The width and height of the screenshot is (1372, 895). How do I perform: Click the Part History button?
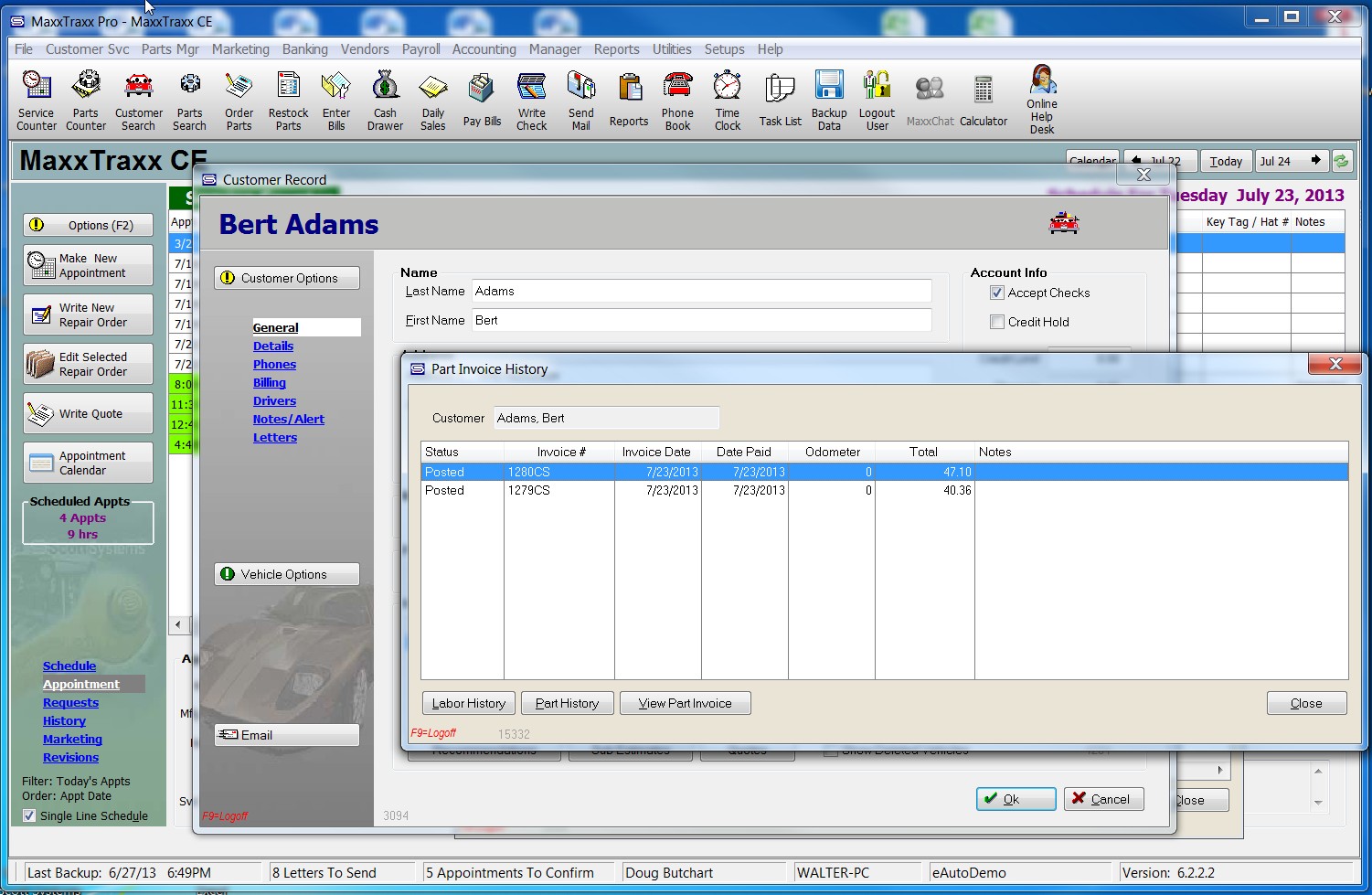pyautogui.click(x=567, y=703)
